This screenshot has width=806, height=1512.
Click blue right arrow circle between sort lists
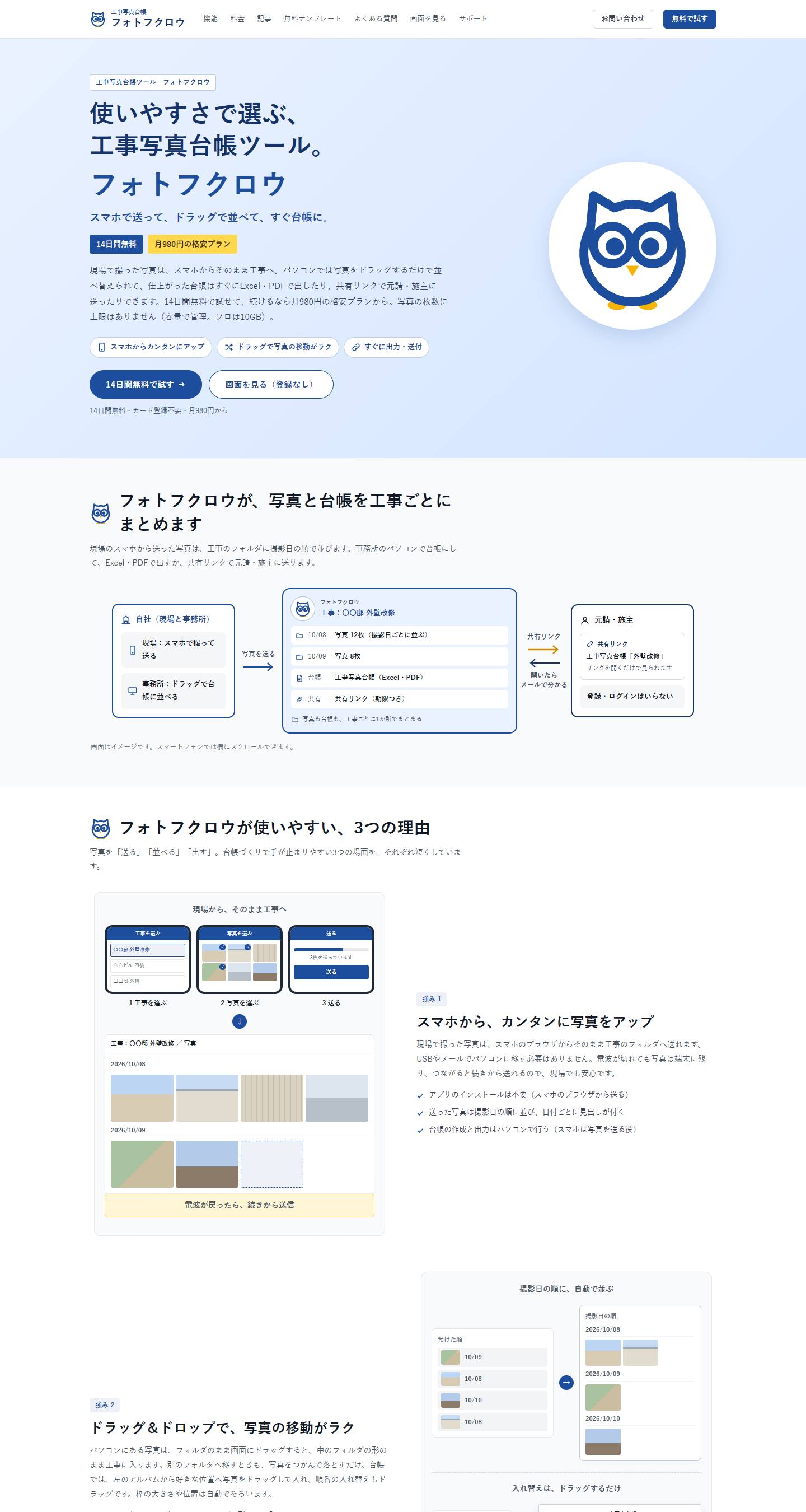(x=566, y=1382)
